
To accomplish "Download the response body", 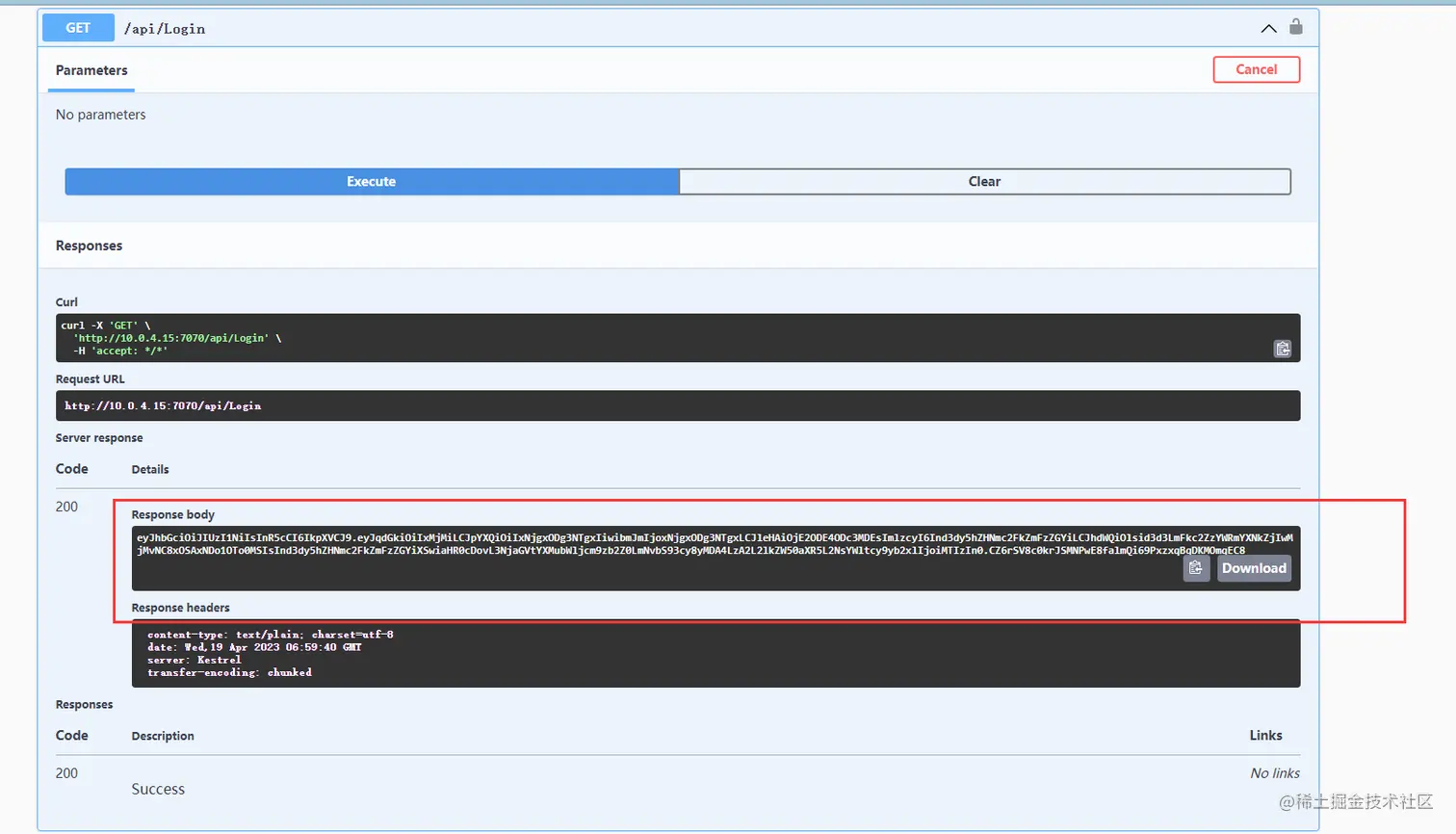I will click(1254, 568).
